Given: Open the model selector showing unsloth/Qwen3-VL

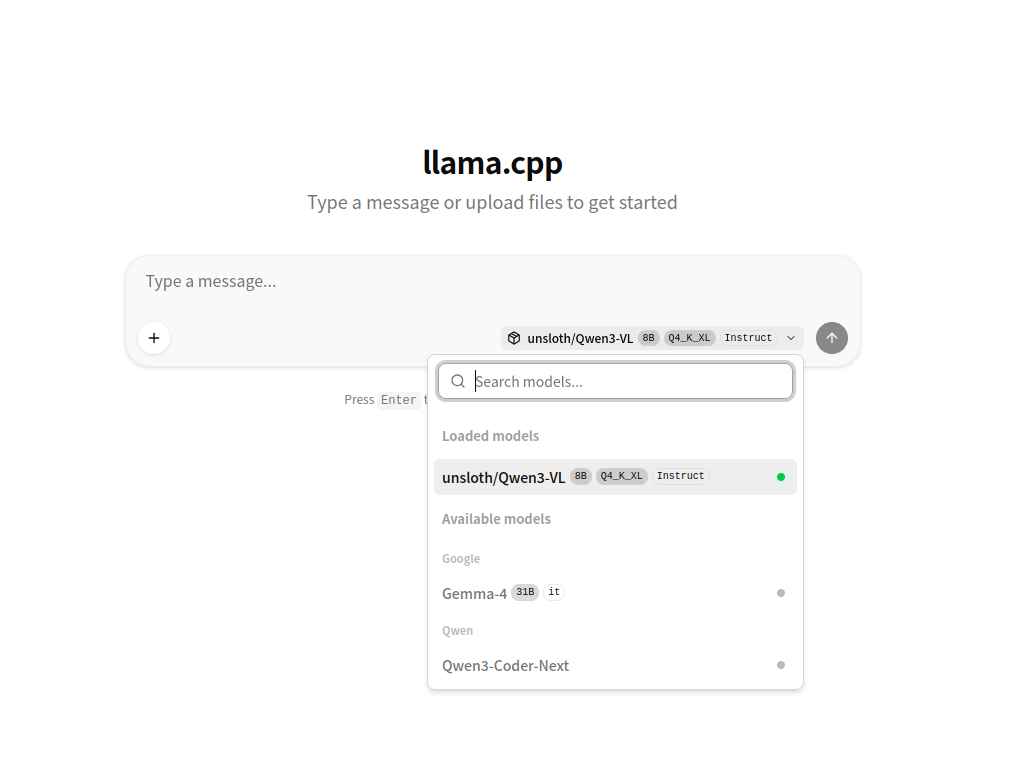Looking at the screenshot, I should point(651,338).
